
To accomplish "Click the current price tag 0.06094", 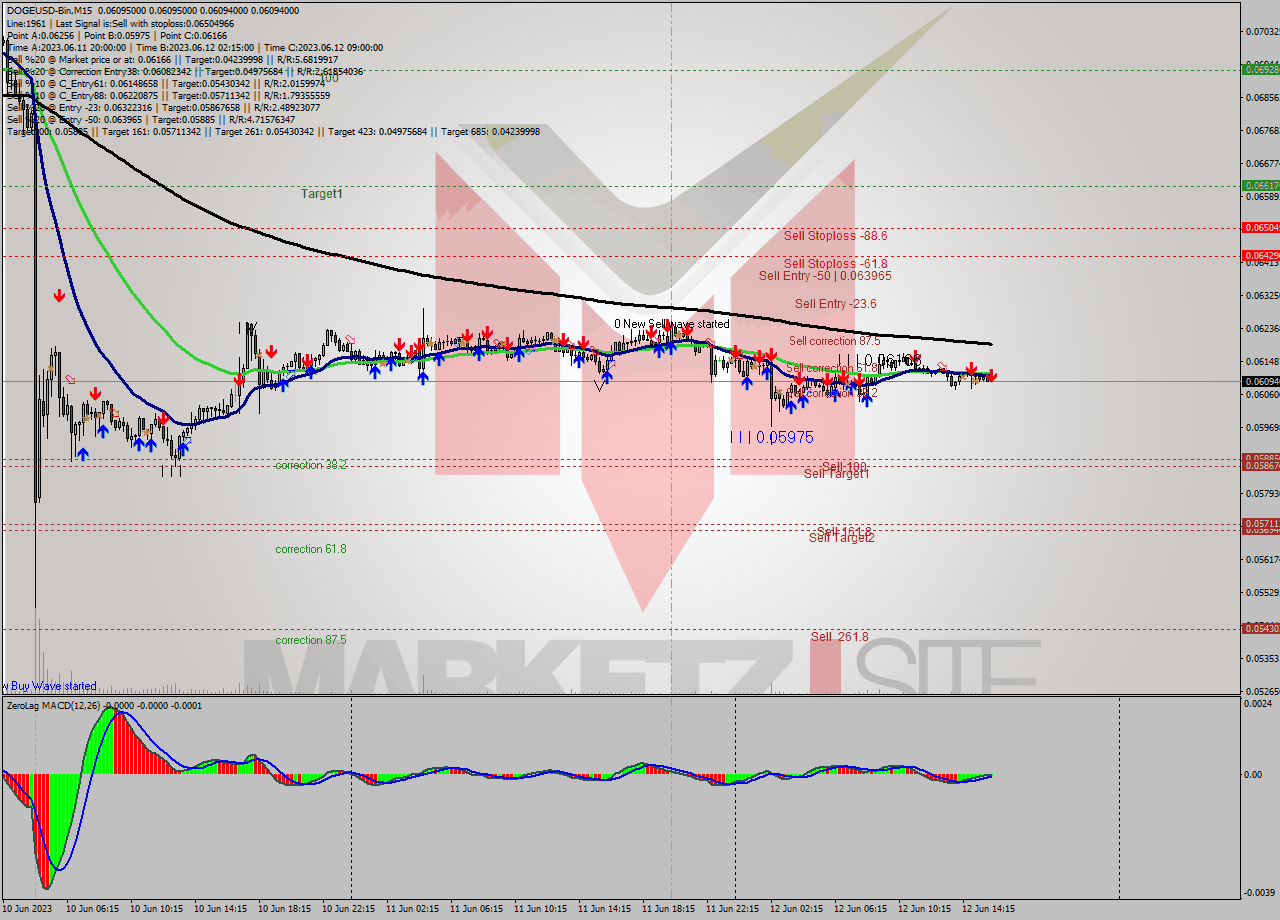I will [x=1260, y=382].
